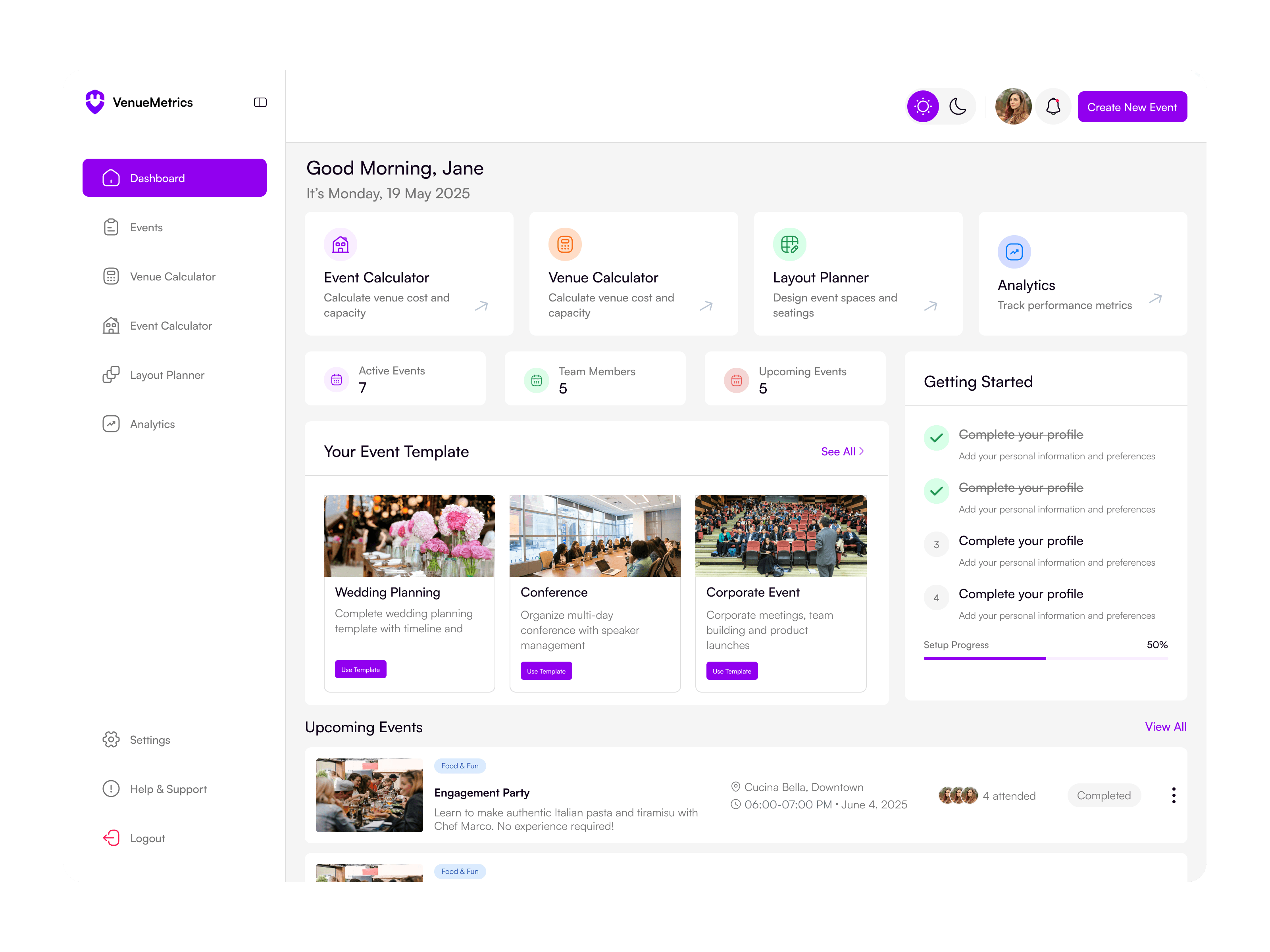Click the Getting Started heading
The width and height of the screenshot is (1270, 952).
click(978, 382)
